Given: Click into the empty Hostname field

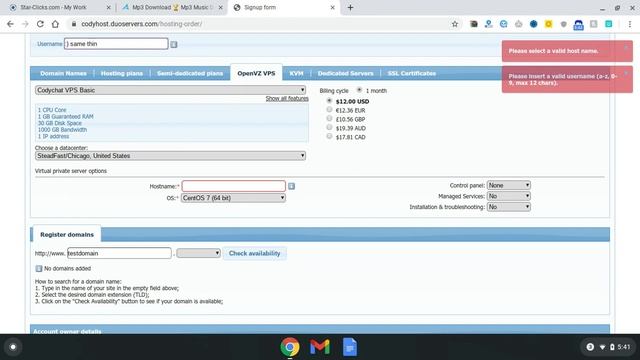Looking at the screenshot, I should (233, 186).
